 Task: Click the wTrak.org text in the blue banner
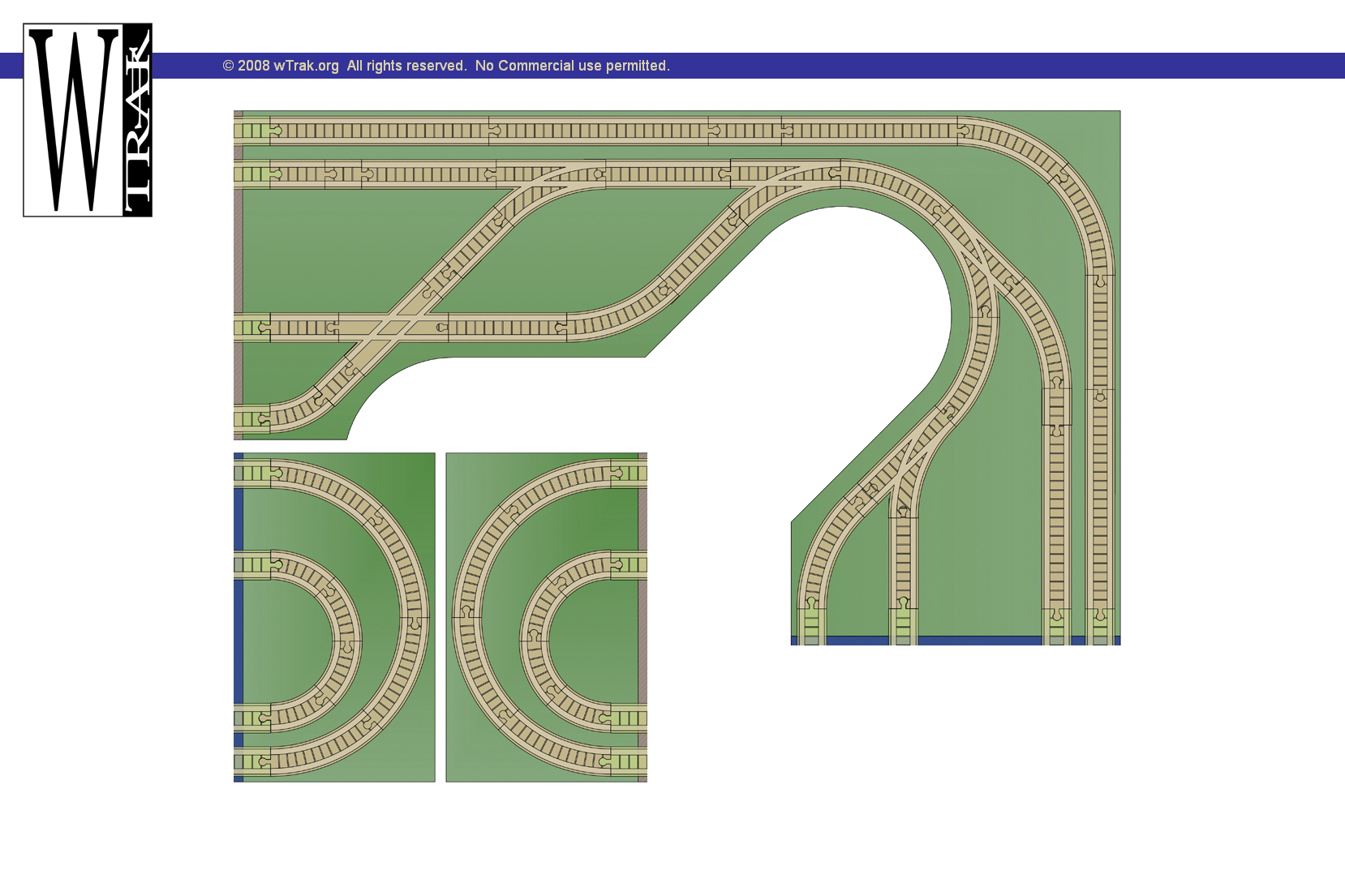pyautogui.click(x=306, y=66)
